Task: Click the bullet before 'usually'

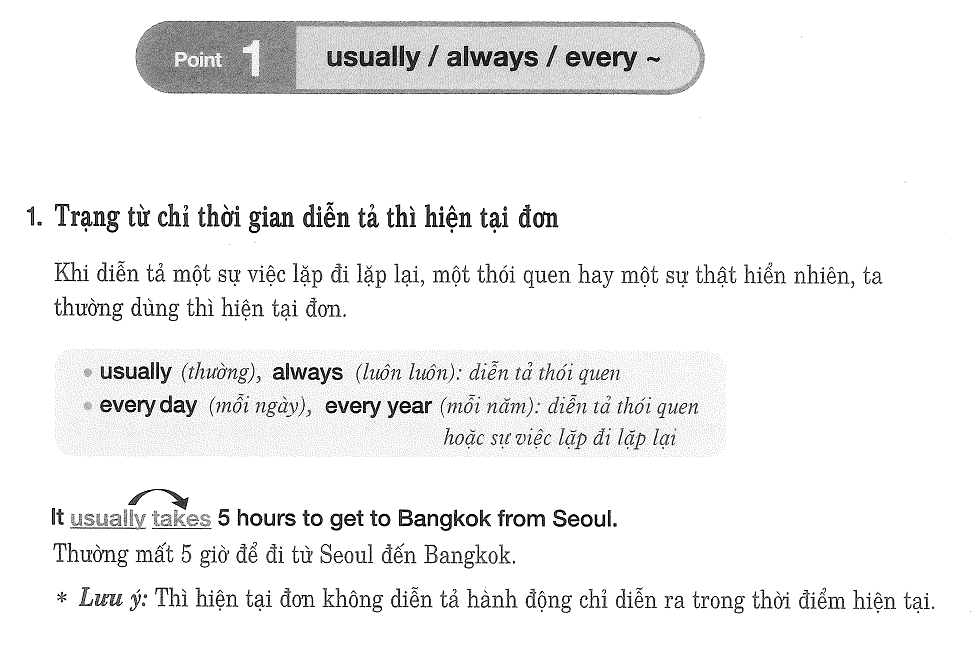Action: (x=88, y=373)
